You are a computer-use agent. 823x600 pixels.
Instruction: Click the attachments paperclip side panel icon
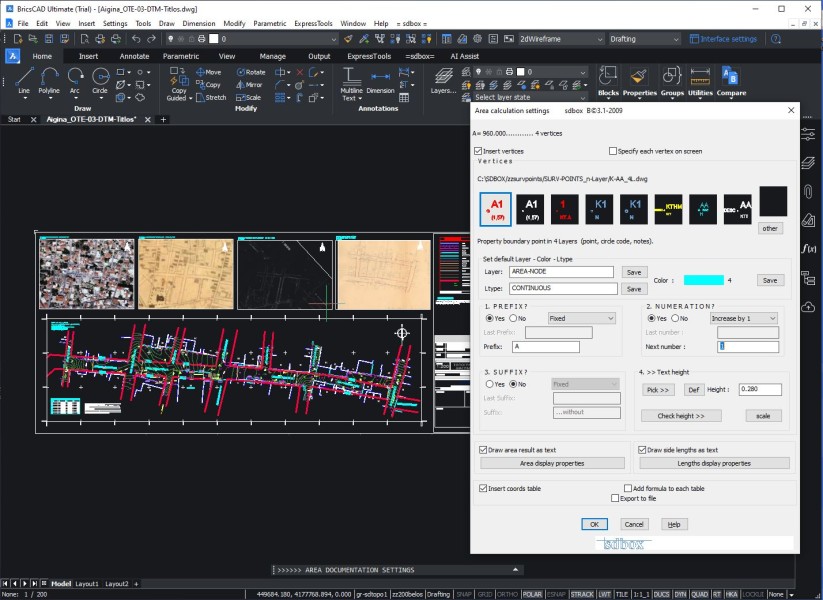click(808, 191)
